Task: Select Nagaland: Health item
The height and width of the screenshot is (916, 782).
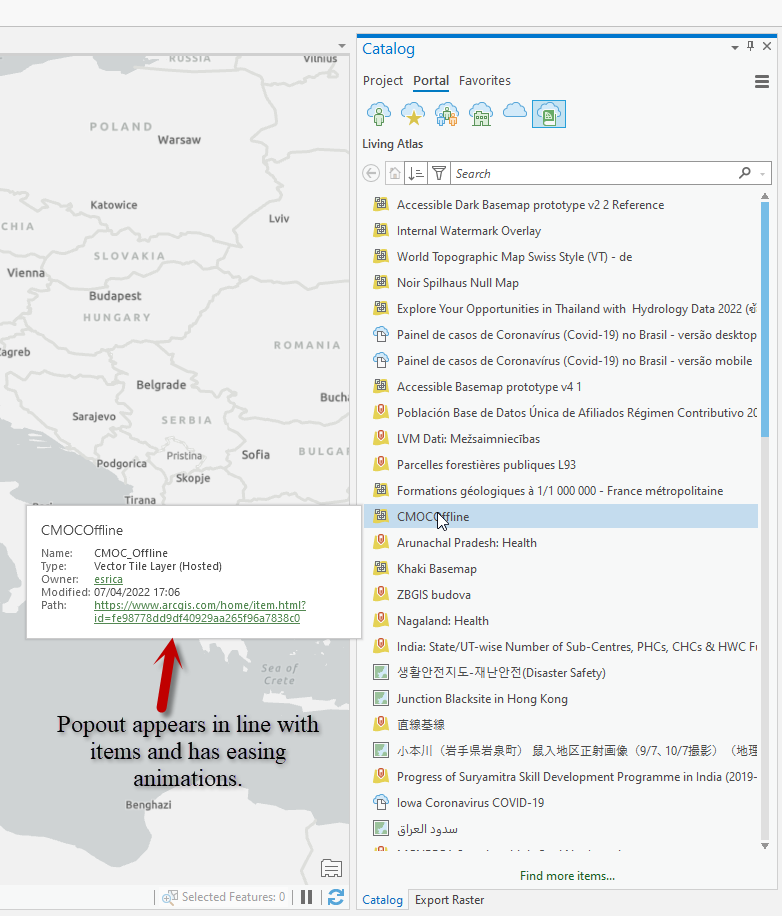Action: [x=561, y=621]
